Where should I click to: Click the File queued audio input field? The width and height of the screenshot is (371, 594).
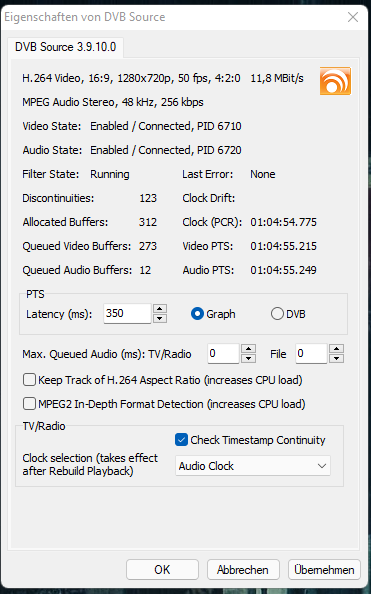point(312,354)
